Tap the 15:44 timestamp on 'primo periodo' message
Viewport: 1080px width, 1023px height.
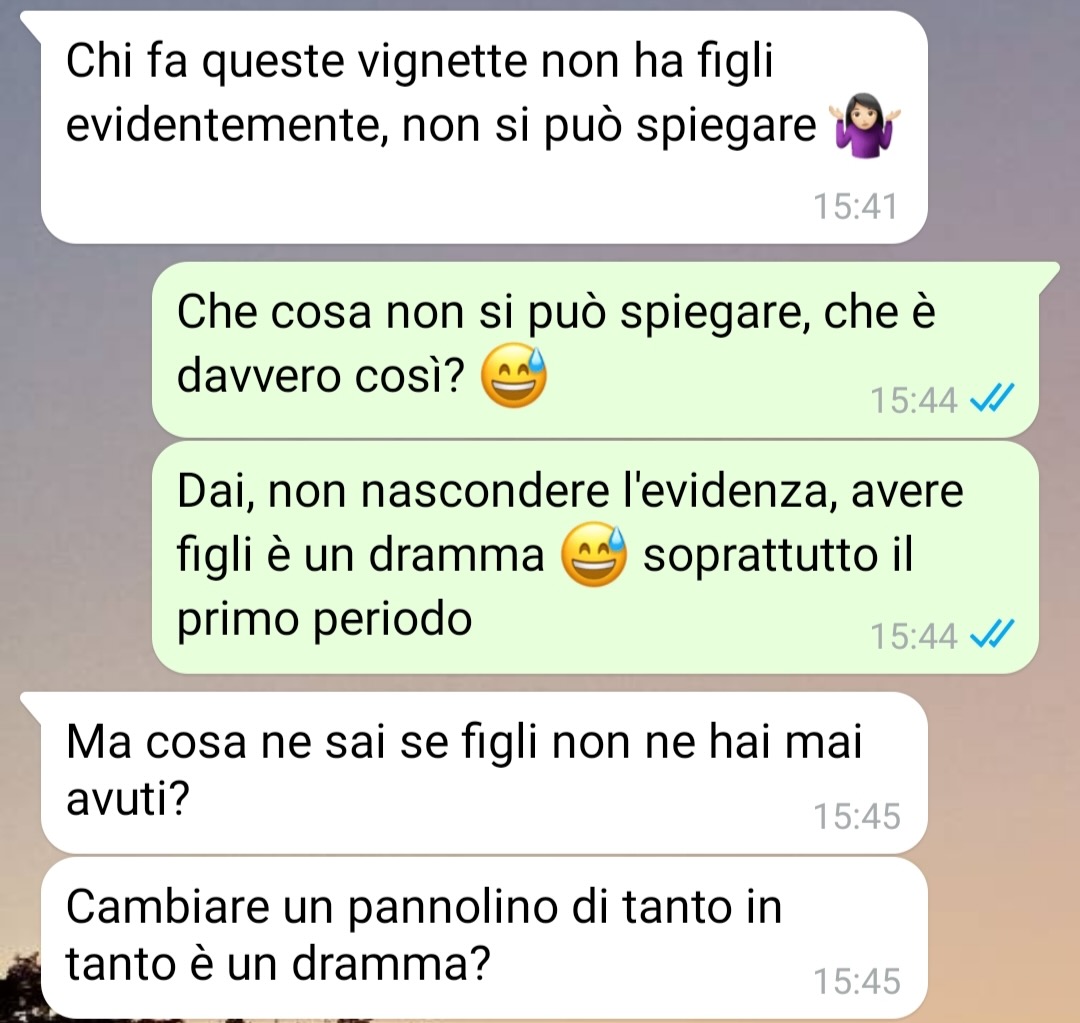[x=914, y=635]
